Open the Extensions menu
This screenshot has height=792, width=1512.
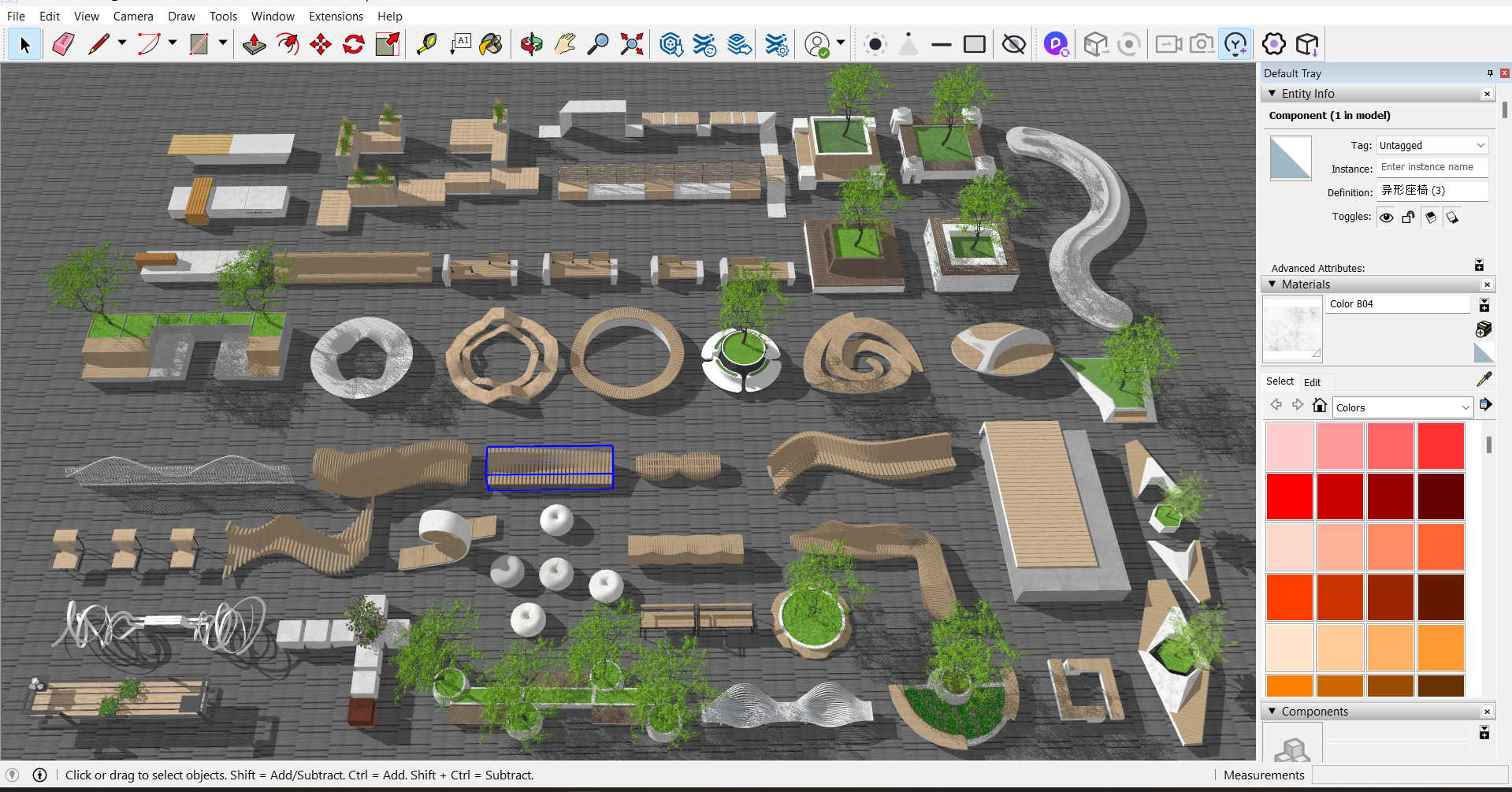pyautogui.click(x=336, y=16)
